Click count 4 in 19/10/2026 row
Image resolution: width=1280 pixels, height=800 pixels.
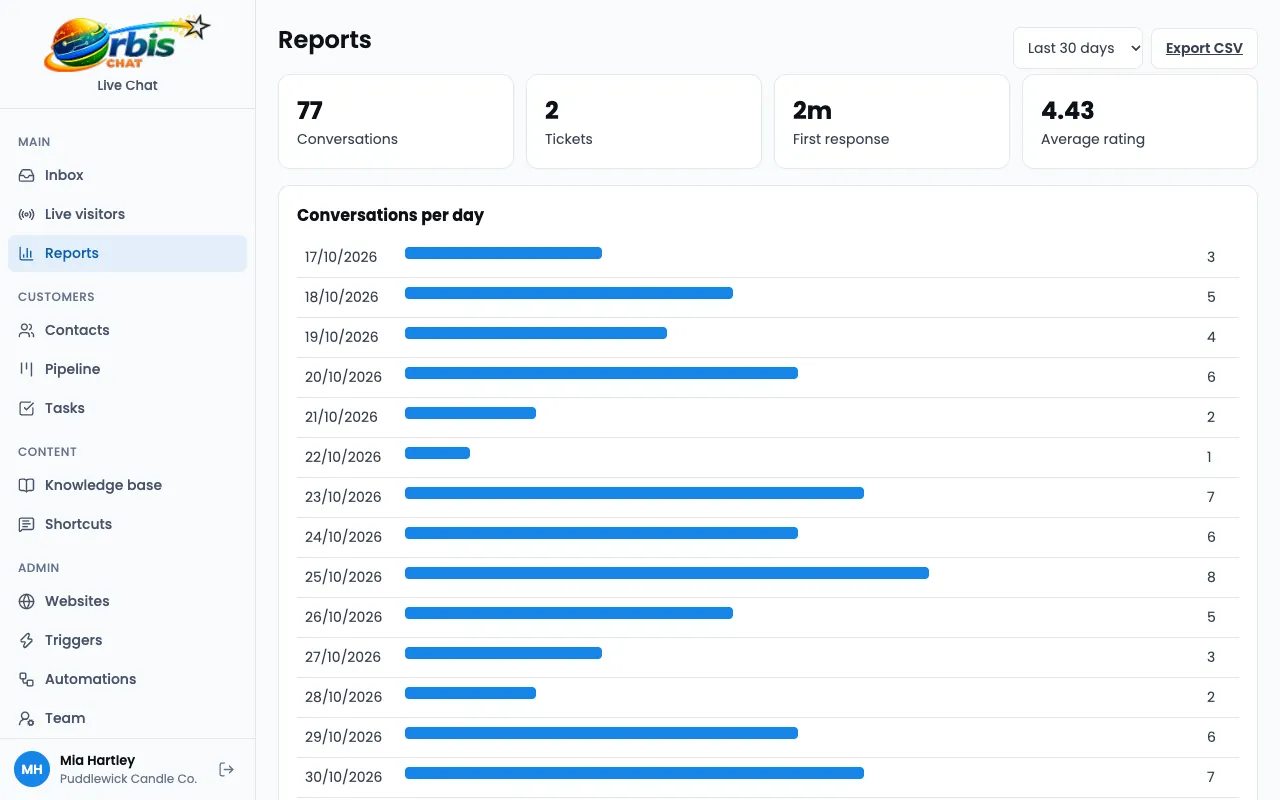(1211, 337)
